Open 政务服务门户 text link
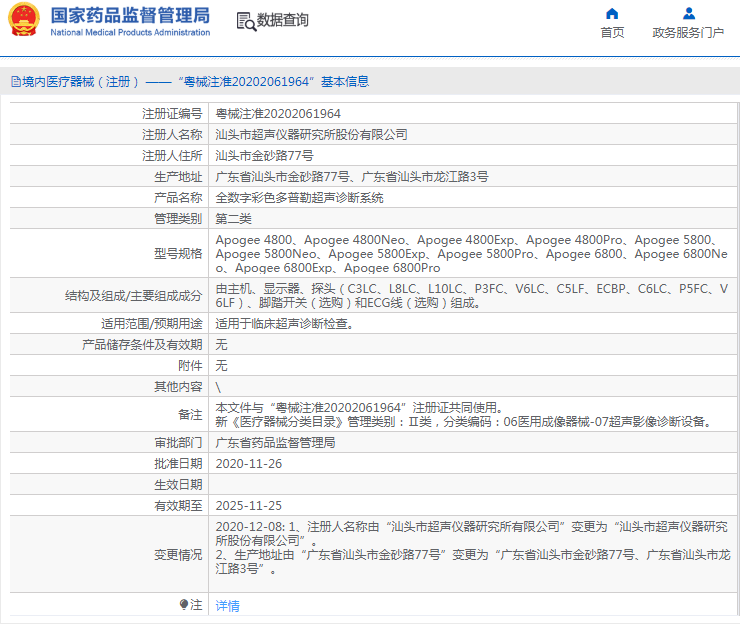 point(688,33)
